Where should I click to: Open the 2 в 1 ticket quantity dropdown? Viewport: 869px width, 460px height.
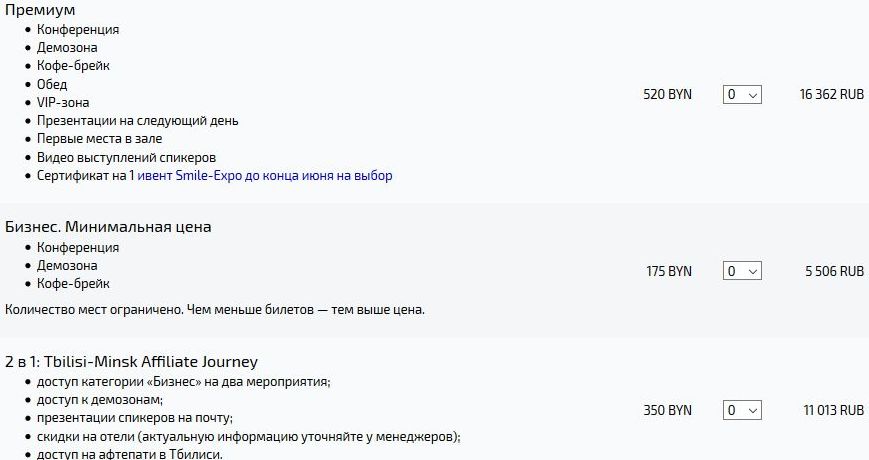tap(742, 410)
